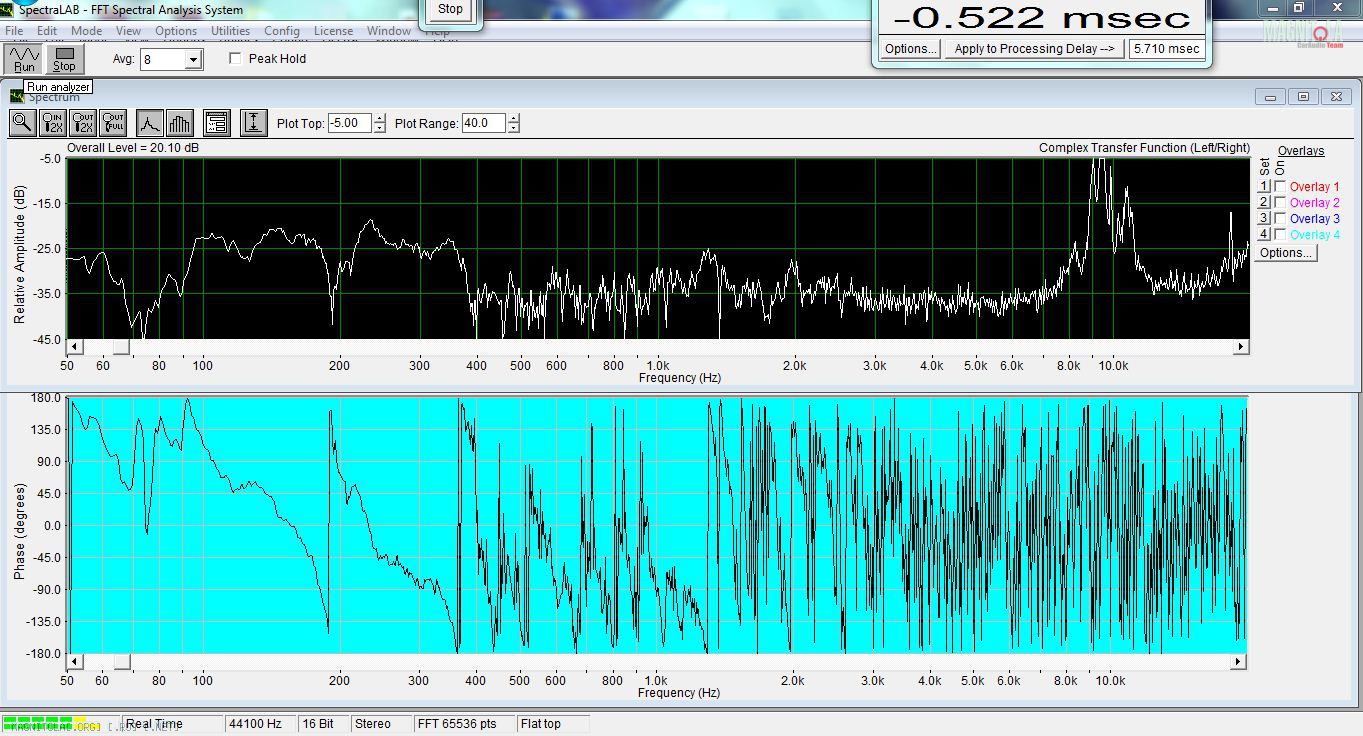The image size is (1363, 736).
Task: Open the Utilities menu
Action: click(230, 31)
